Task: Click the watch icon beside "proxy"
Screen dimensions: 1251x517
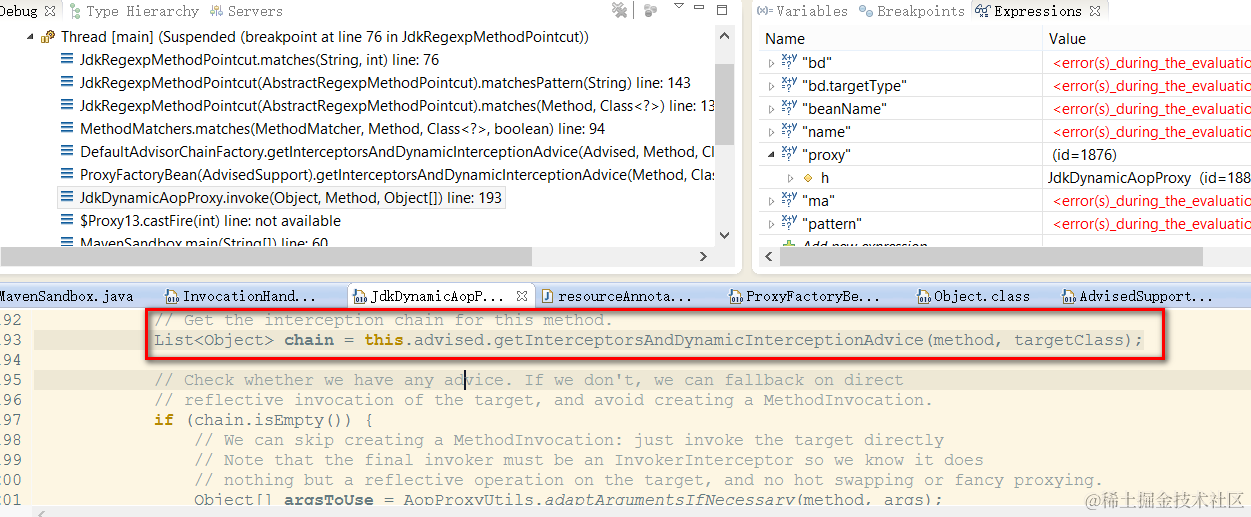Action: (x=789, y=154)
